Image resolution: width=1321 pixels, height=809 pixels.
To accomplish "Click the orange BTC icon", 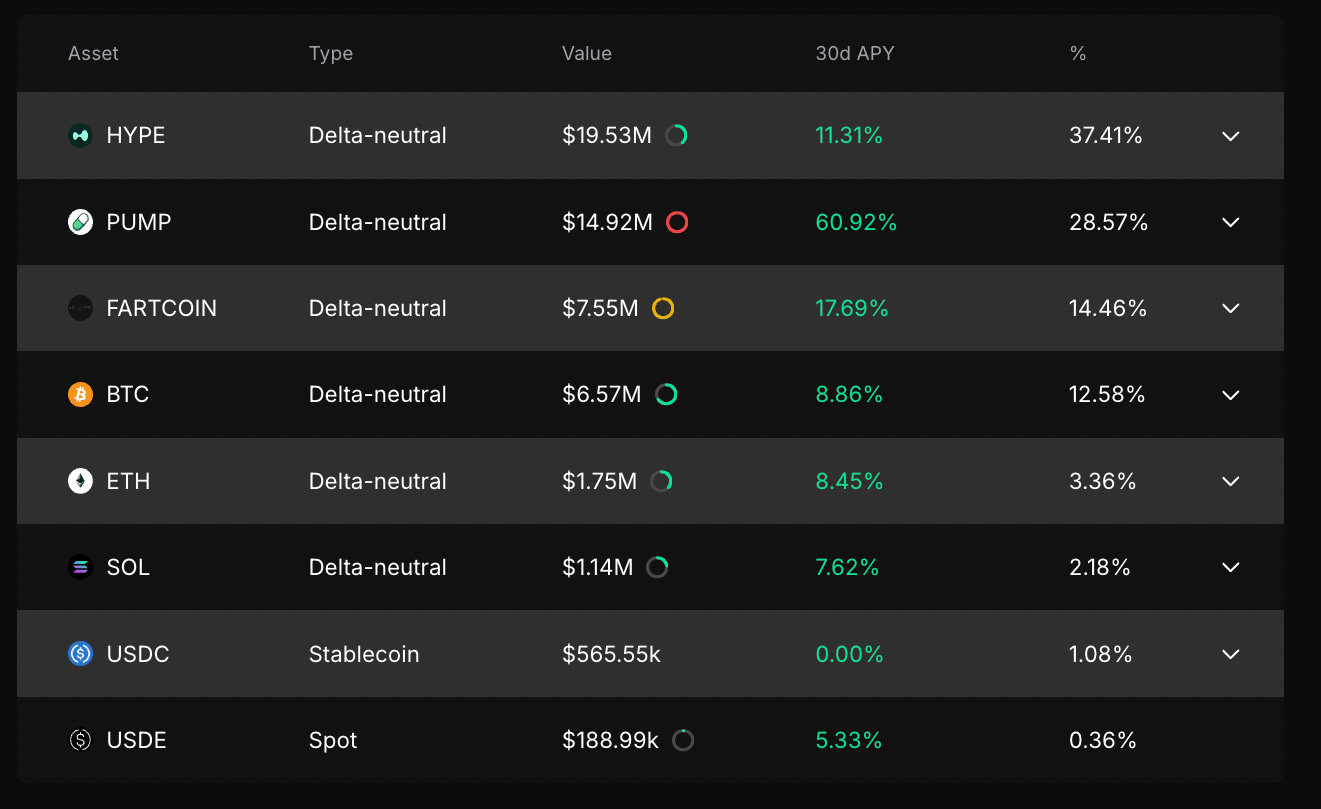I will click(x=80, y=395).
